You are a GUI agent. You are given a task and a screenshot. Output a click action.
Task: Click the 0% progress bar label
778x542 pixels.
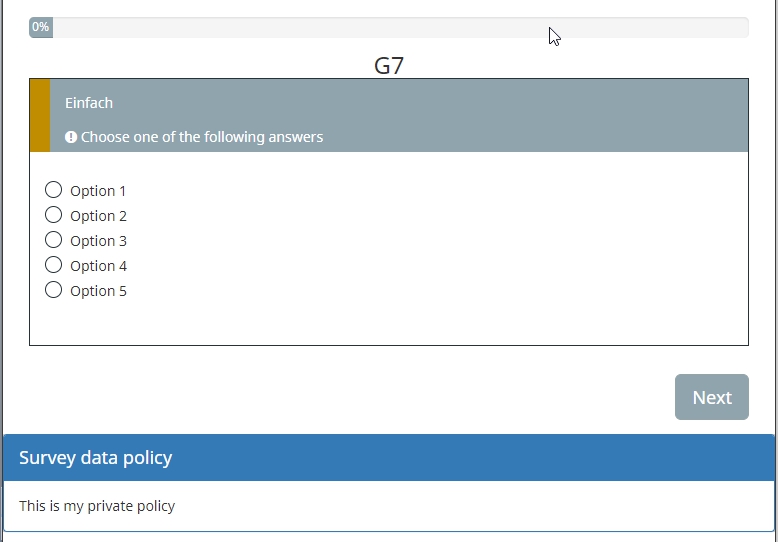(x=41, y=27)
